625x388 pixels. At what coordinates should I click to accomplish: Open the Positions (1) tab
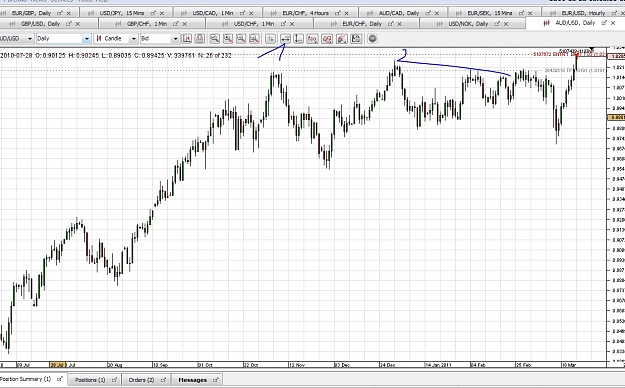click(x=90, y=380)
